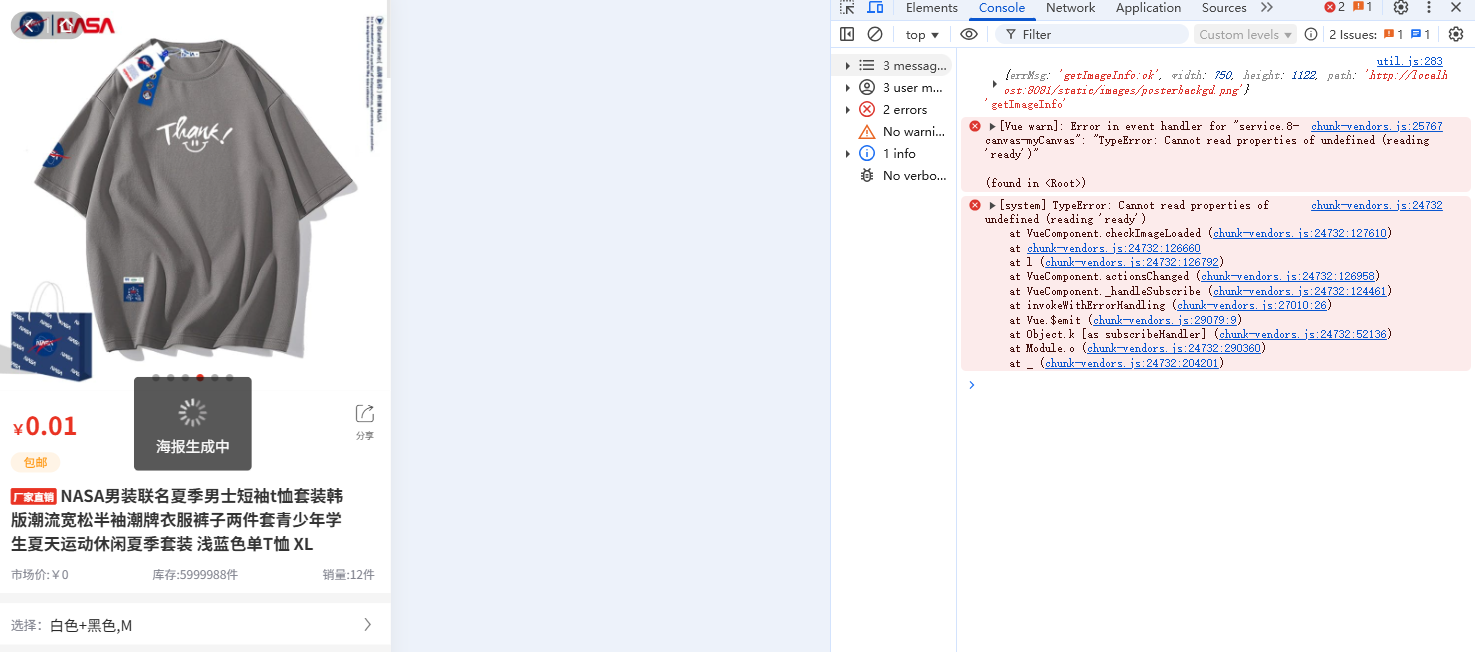The width and height of the screenshot is (1475, 652).
Task: Click the blue issue badge beside 2 Issues
Action: point(1421,34)
